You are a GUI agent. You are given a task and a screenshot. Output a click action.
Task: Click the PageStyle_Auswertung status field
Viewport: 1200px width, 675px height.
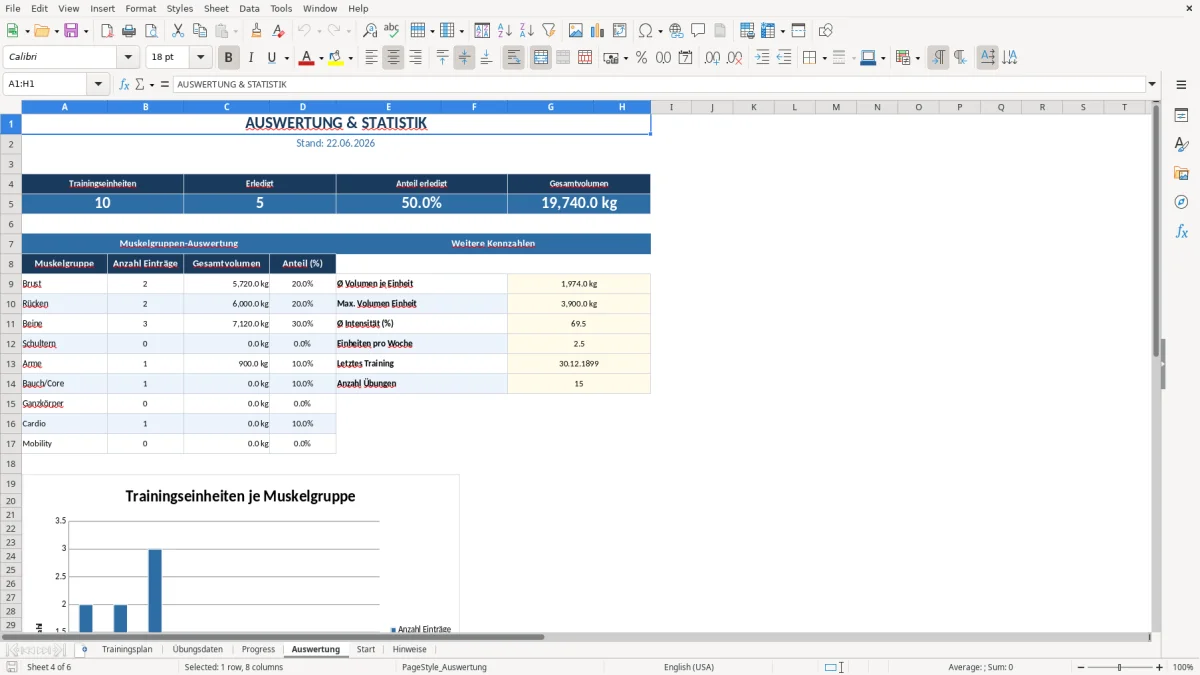pyautogui.click(x=444, y=667)
